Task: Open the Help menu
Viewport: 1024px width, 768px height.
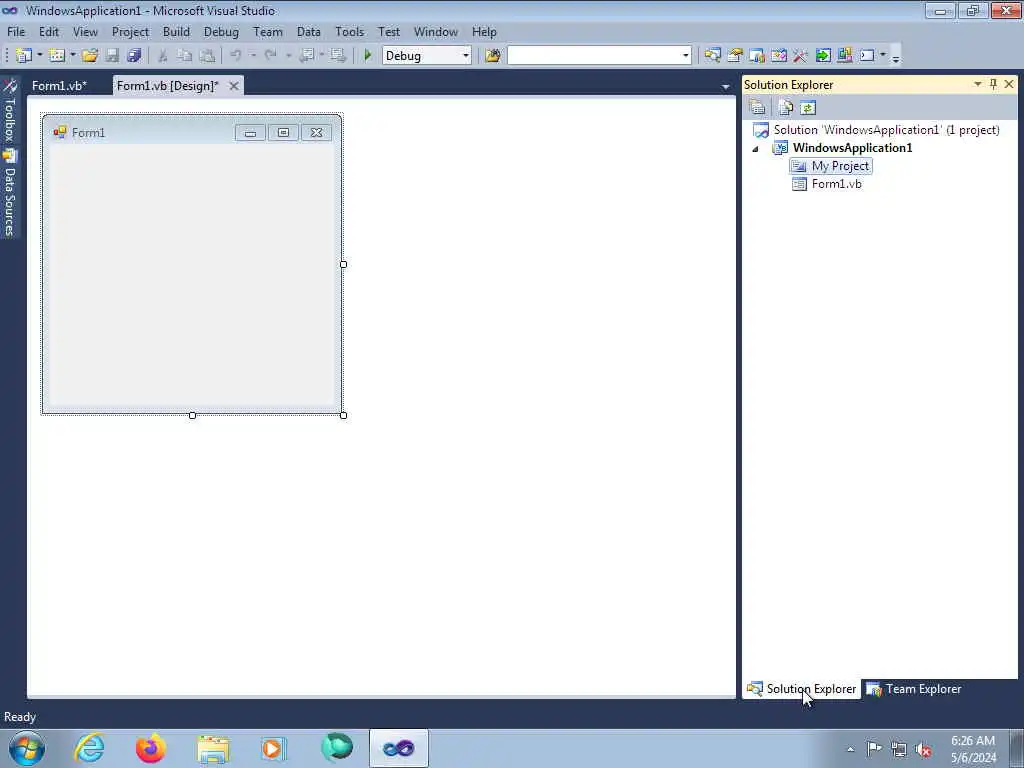Action: point(484,31)
